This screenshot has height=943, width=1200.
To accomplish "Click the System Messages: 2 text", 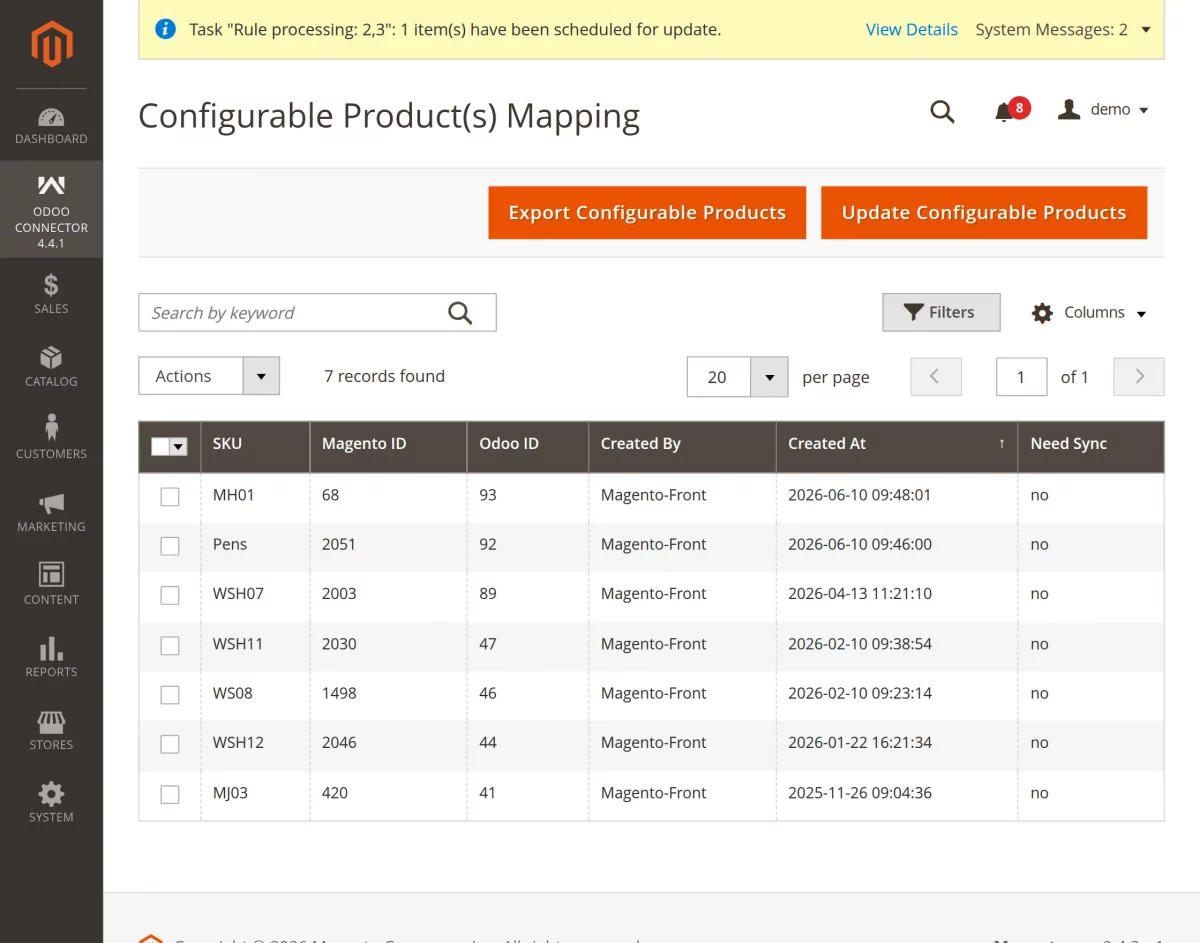I will coord(1052,30).
